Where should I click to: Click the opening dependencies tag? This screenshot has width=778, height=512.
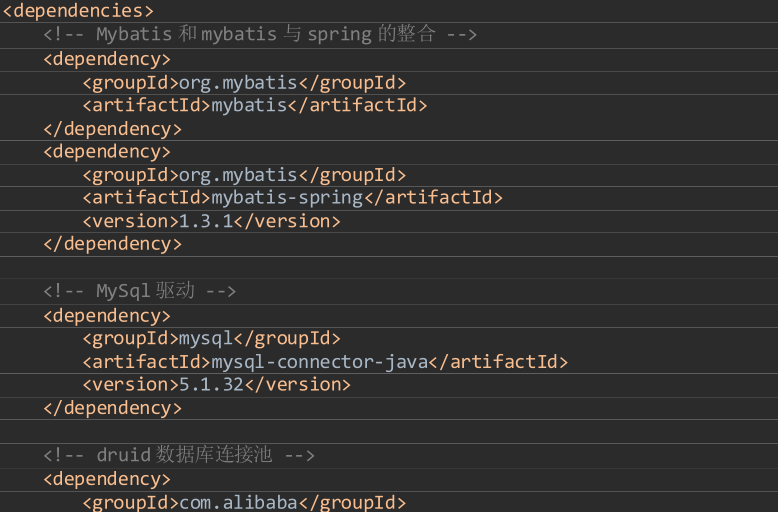pos(78,11)
